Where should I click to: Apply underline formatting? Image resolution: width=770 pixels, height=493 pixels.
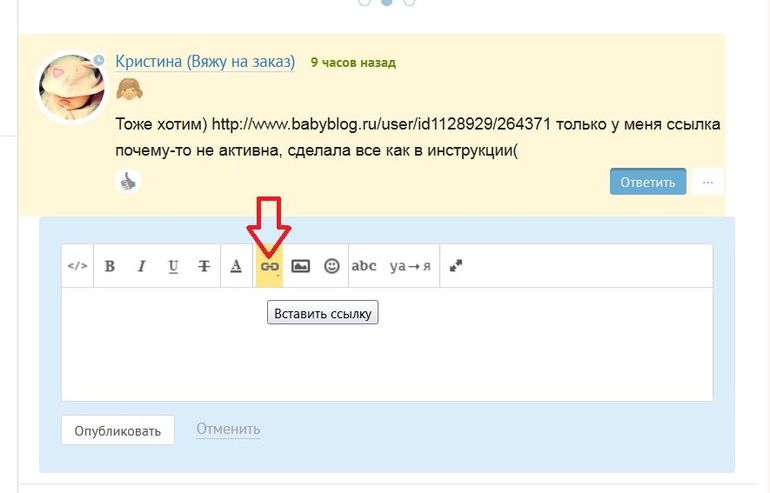[173, 266]
